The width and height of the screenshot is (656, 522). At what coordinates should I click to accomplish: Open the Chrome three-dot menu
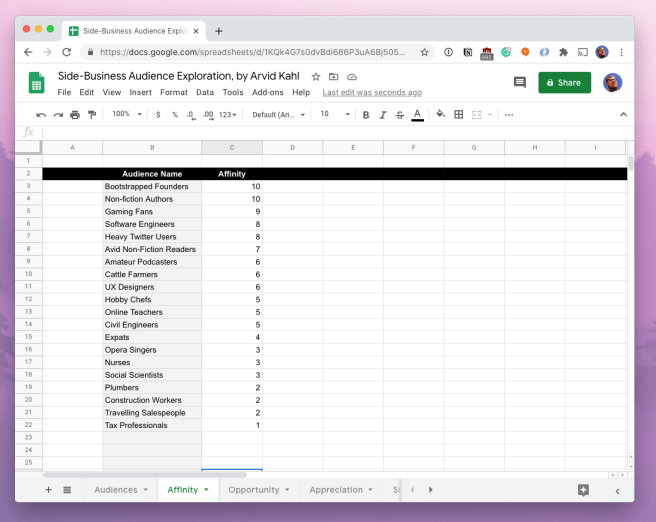[x=621, y=52]
